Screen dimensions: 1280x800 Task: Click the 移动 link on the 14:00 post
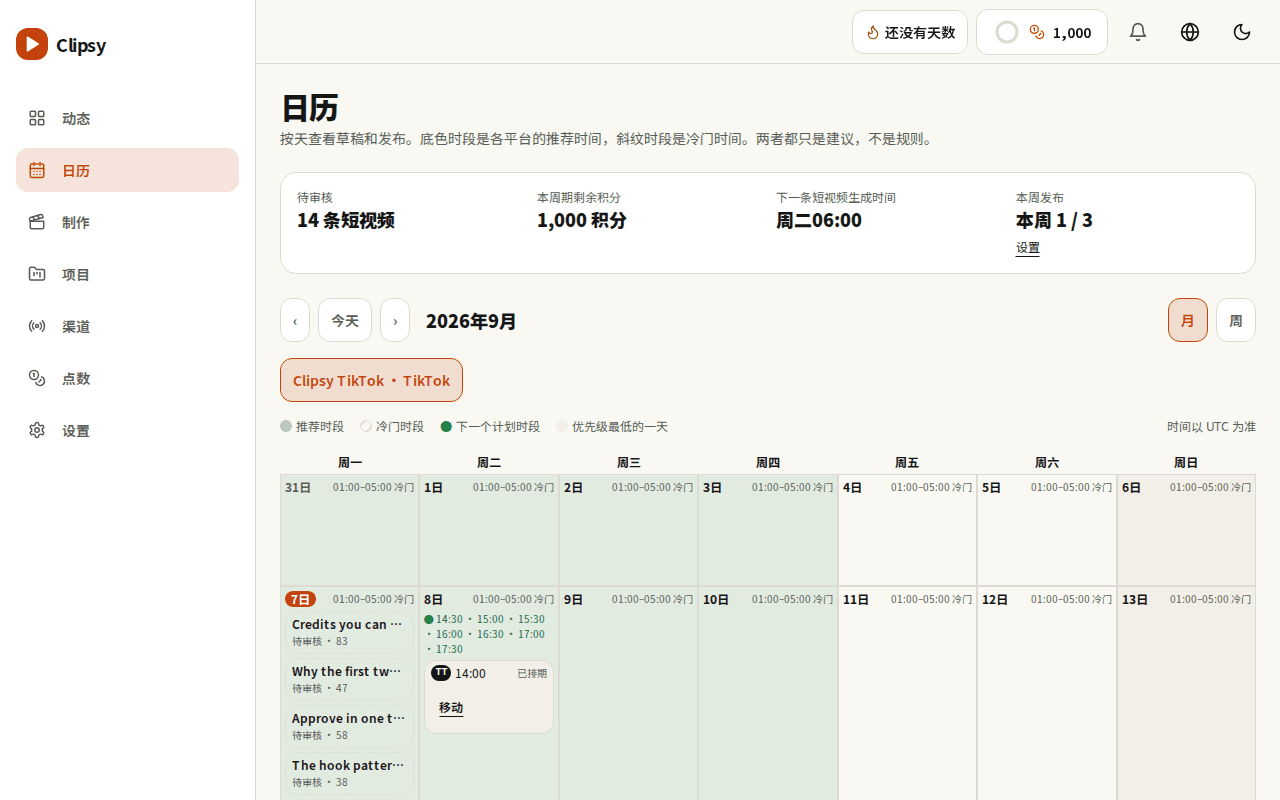tap(451, 708)
